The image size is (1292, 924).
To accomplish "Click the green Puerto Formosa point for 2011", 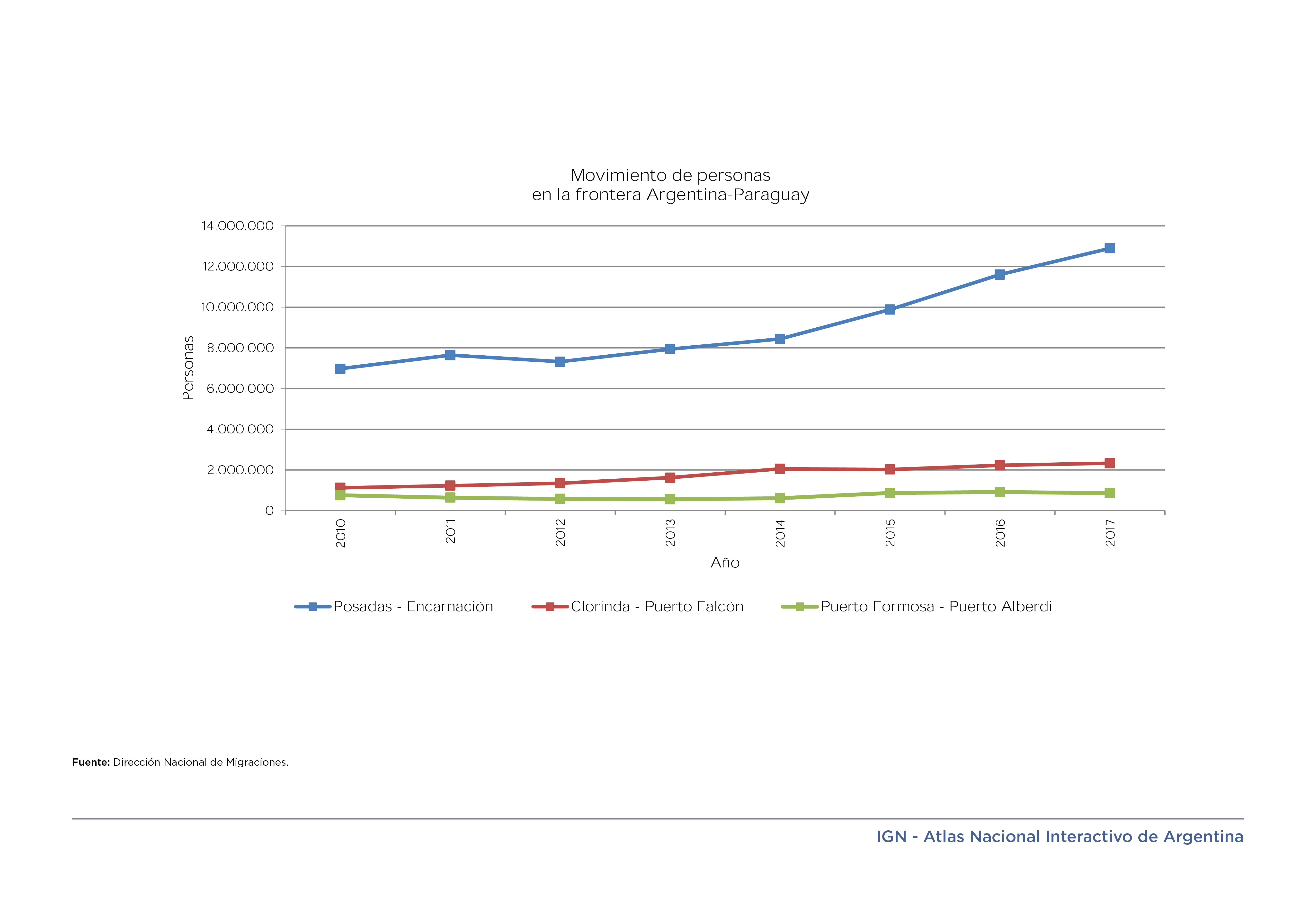I will click(x=450, y=497).
